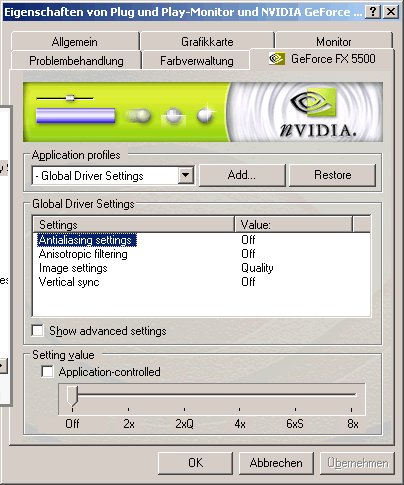Enable Show advanced settings checkbox
This screenshot has height=485, width=404.
click(x=37, y=331)
